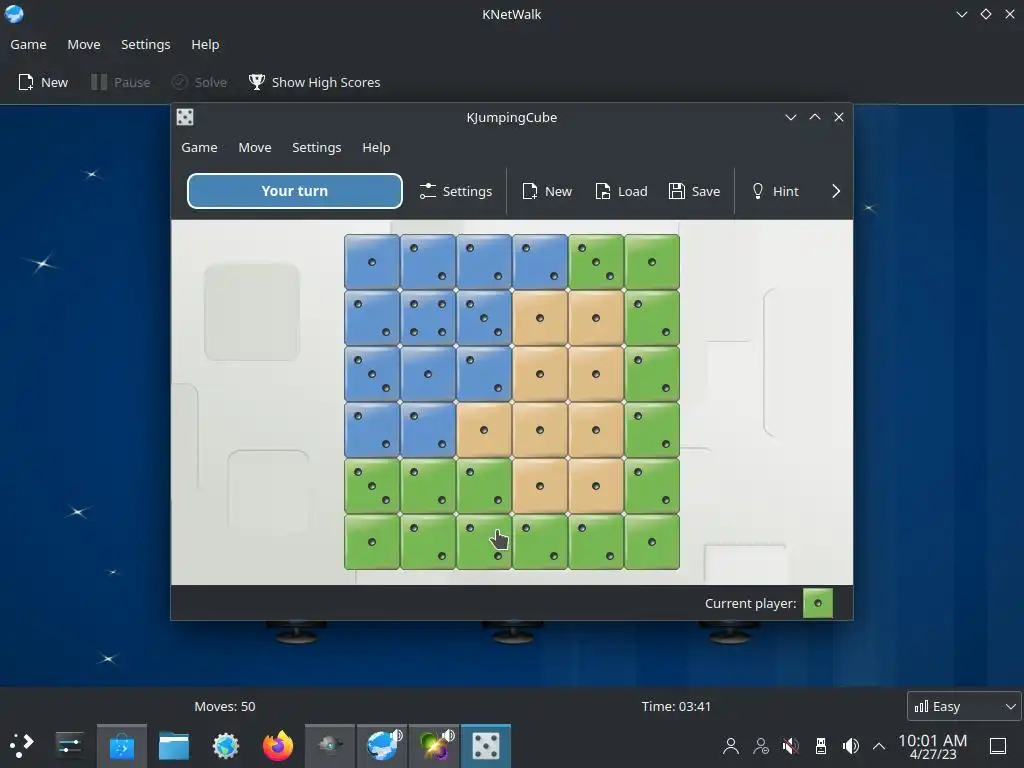Click the KNetWalk globe icon in title bar
This screenshot has height=768, width=1024.
click(x=14, y=14)
